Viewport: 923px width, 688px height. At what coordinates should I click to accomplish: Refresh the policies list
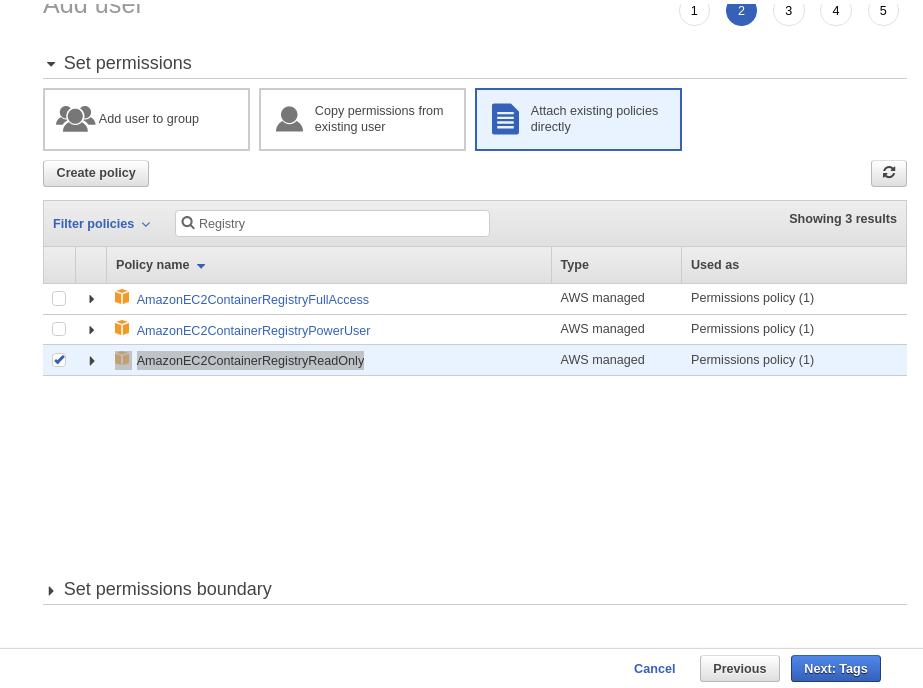click(888, 173)
